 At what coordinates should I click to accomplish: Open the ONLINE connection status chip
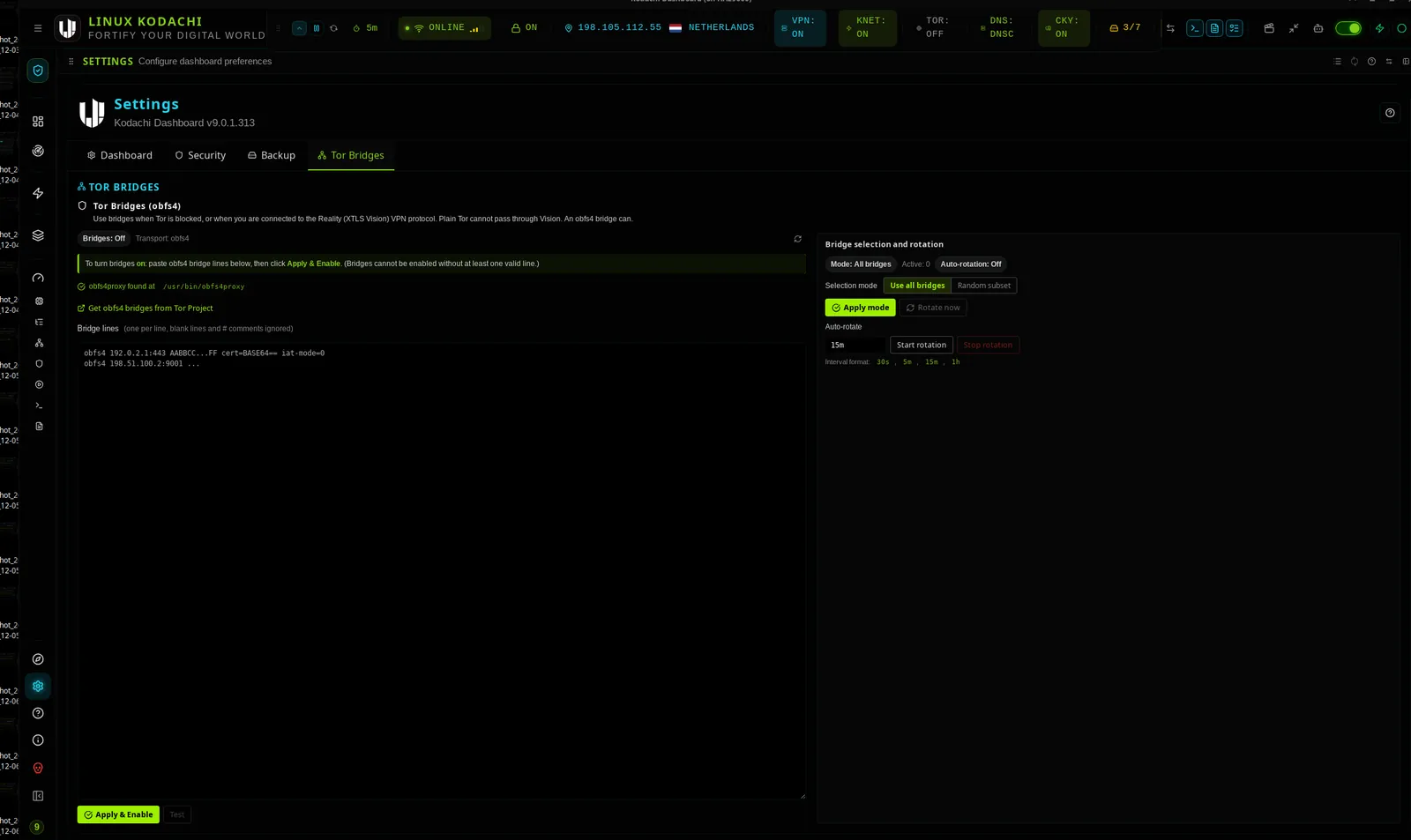point(444,28)
